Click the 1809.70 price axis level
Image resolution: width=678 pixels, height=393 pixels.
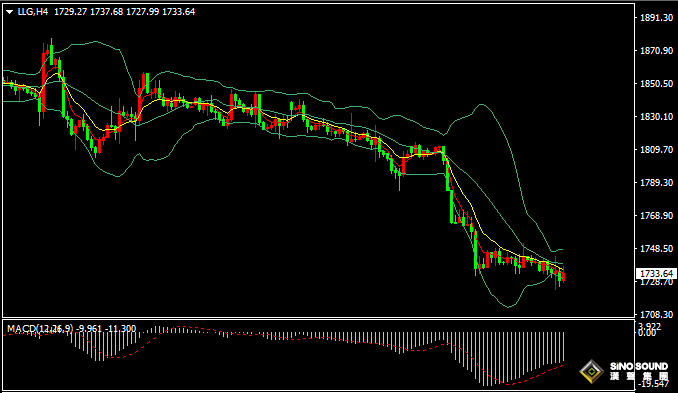pyautogui.click(x=656, y=150)
